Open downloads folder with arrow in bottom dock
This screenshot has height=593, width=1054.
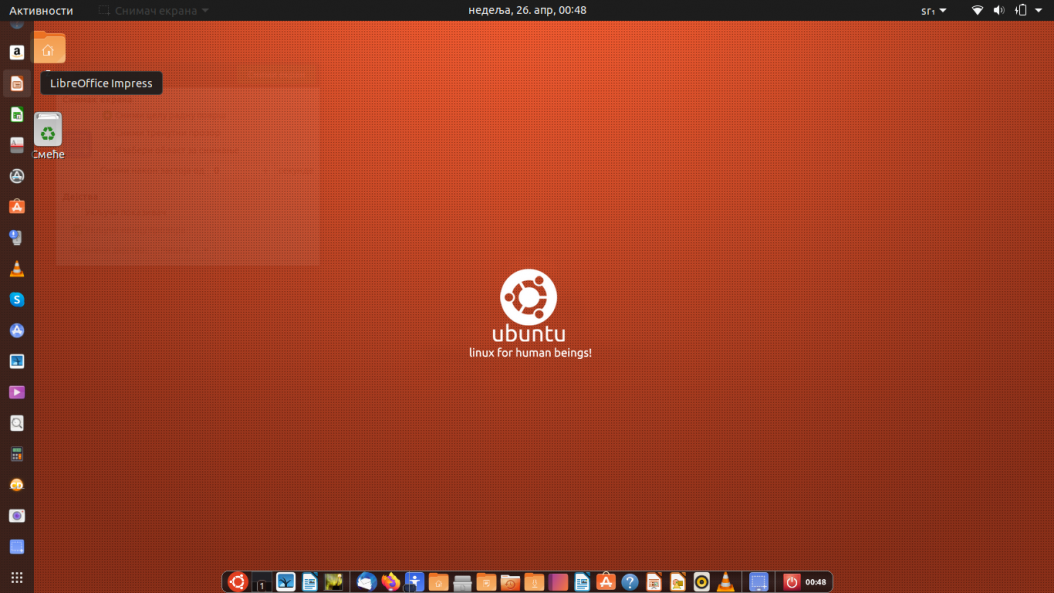click(534, 582)
